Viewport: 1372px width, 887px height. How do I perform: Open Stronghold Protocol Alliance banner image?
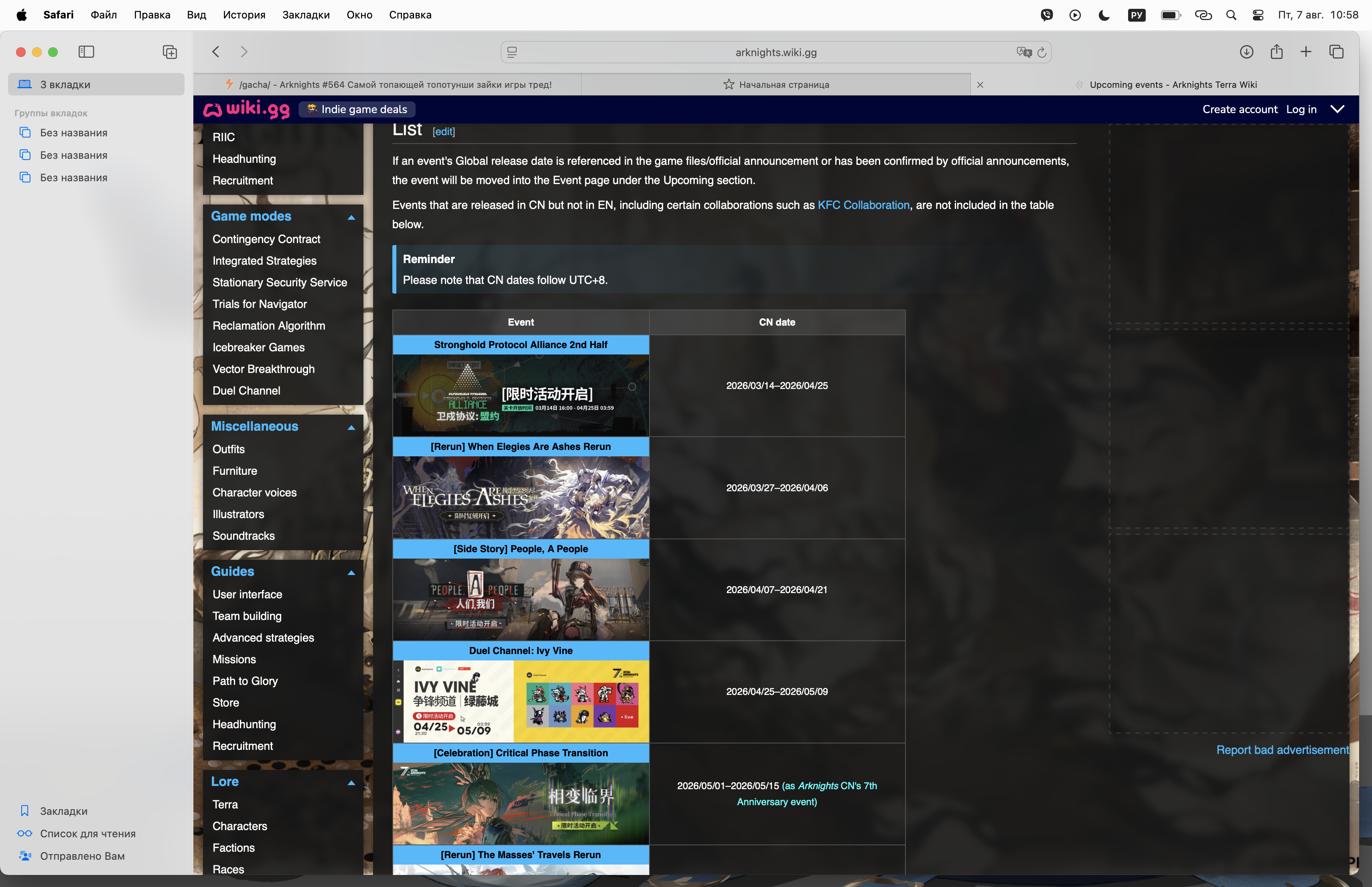tap(521, 395)
